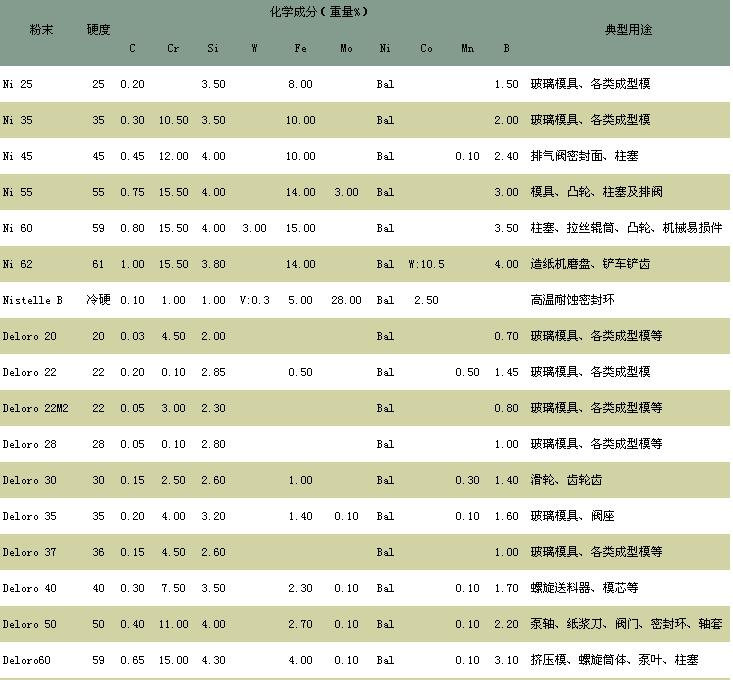Click the Deloro 22M2 powder name

pos(35,408)
